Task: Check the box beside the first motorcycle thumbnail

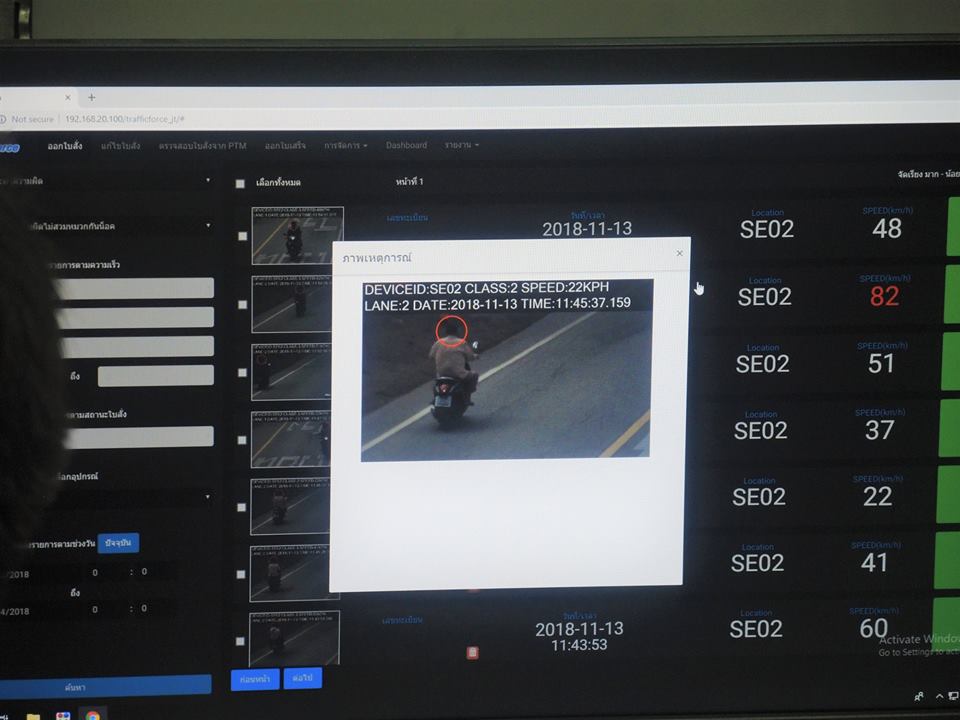Action: point(242,236)
